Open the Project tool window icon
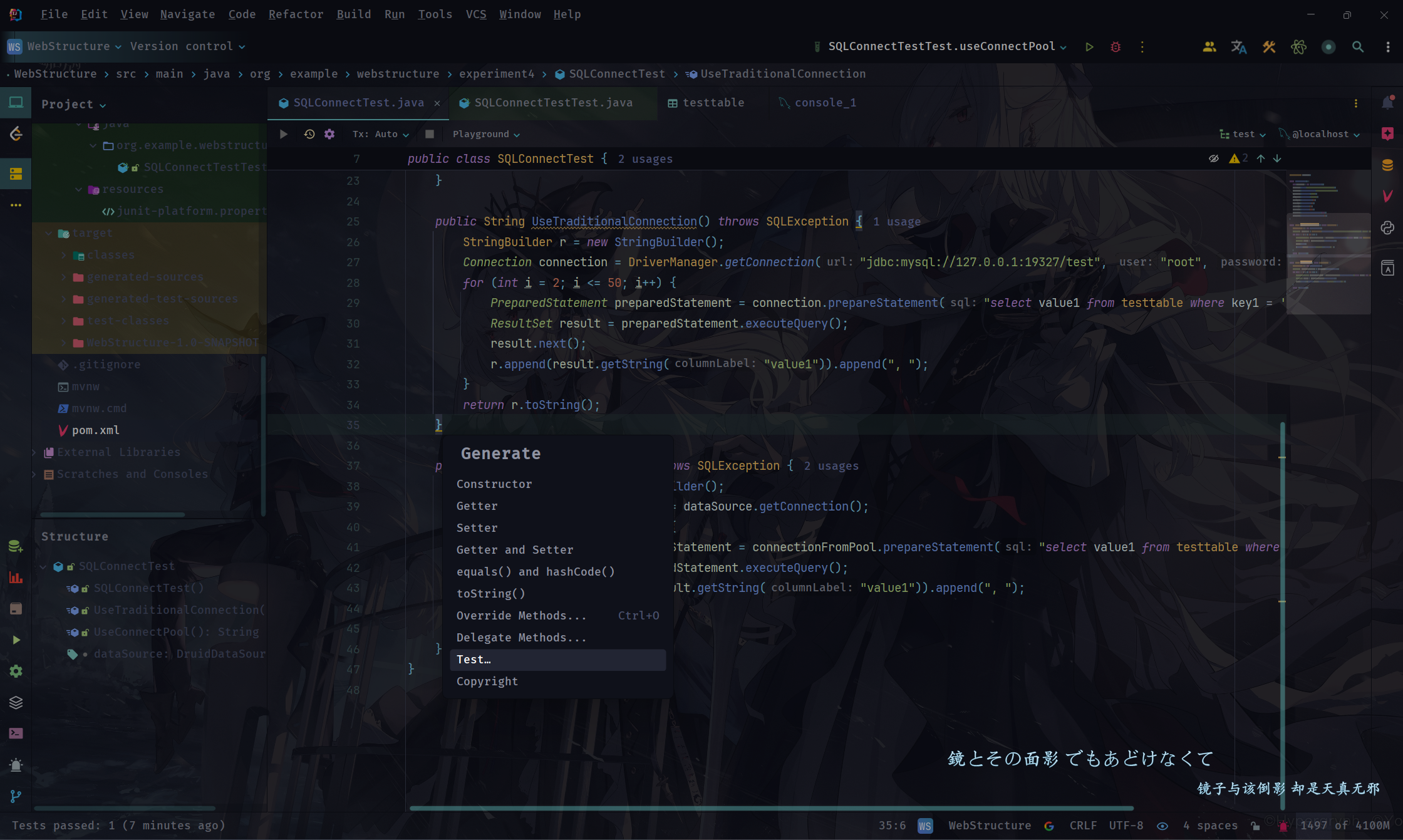Viewport: 1403px width, 840px height. (x=16, y=103)
